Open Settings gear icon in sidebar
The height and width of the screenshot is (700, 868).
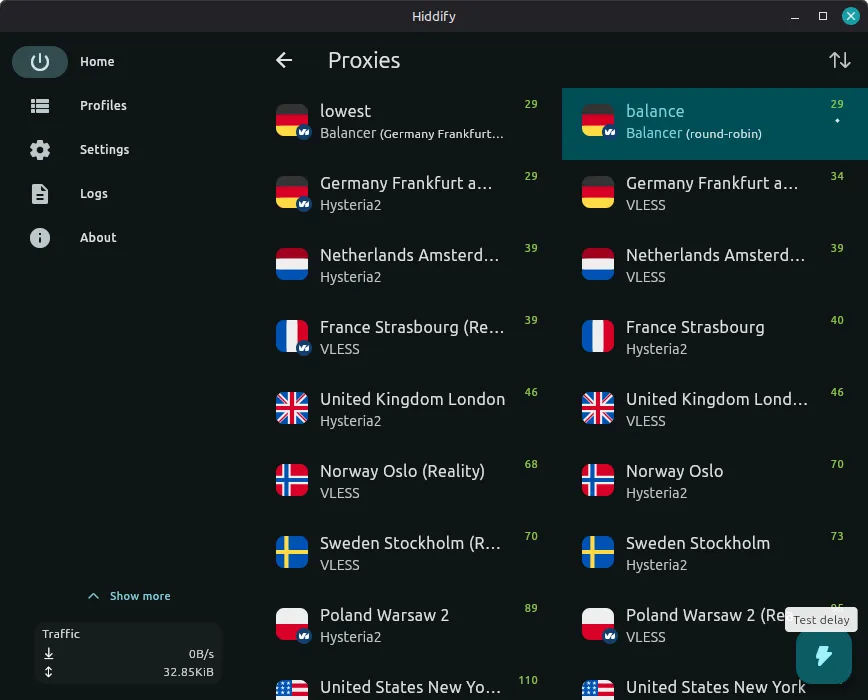point(40,150)
